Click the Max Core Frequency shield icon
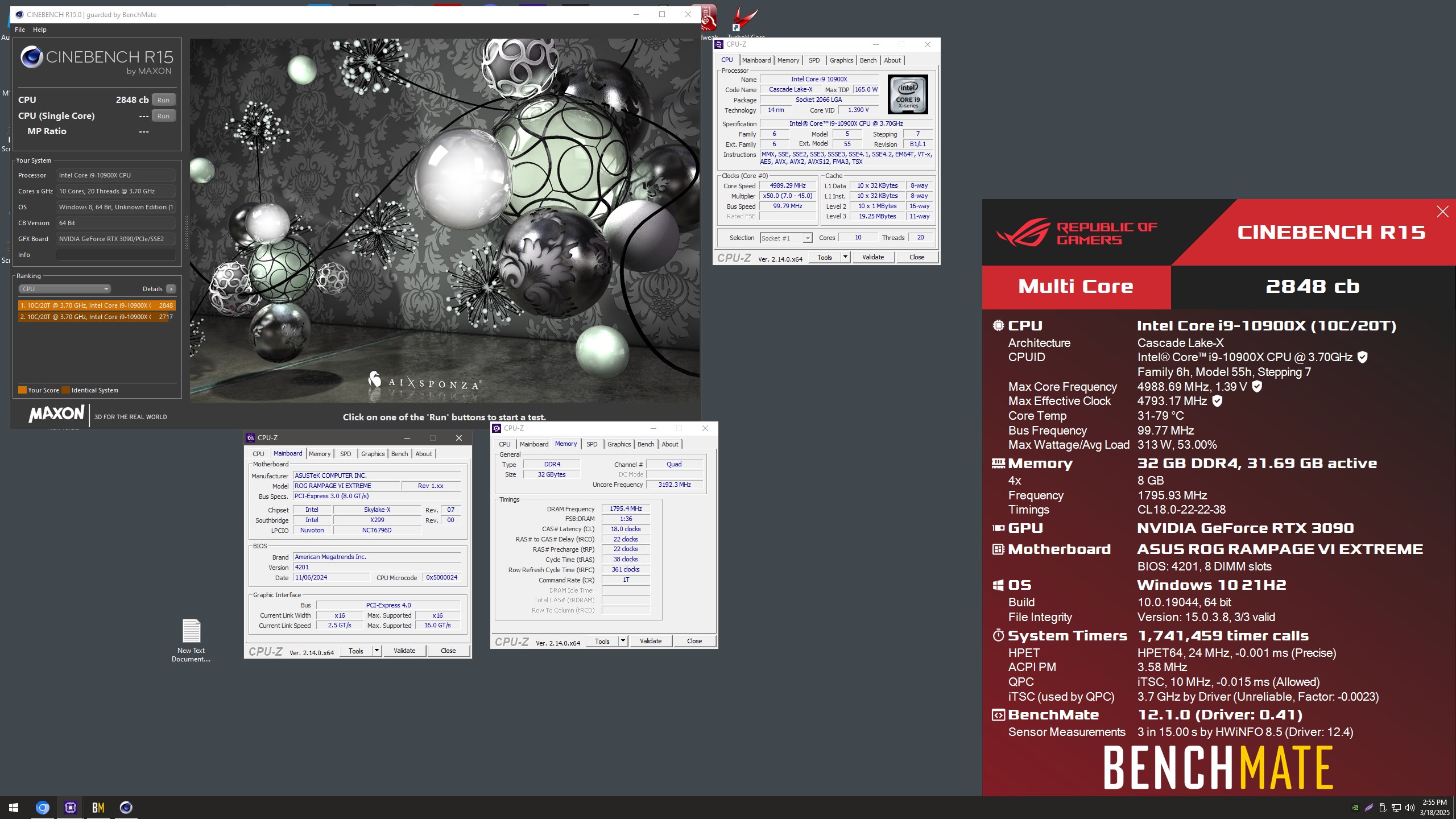 click(x=1257, y=387)
